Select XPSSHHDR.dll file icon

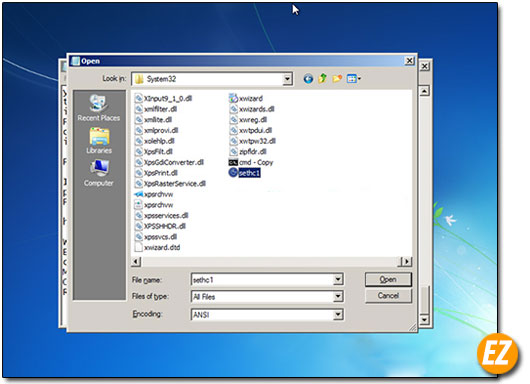click(x=139, y=226)
